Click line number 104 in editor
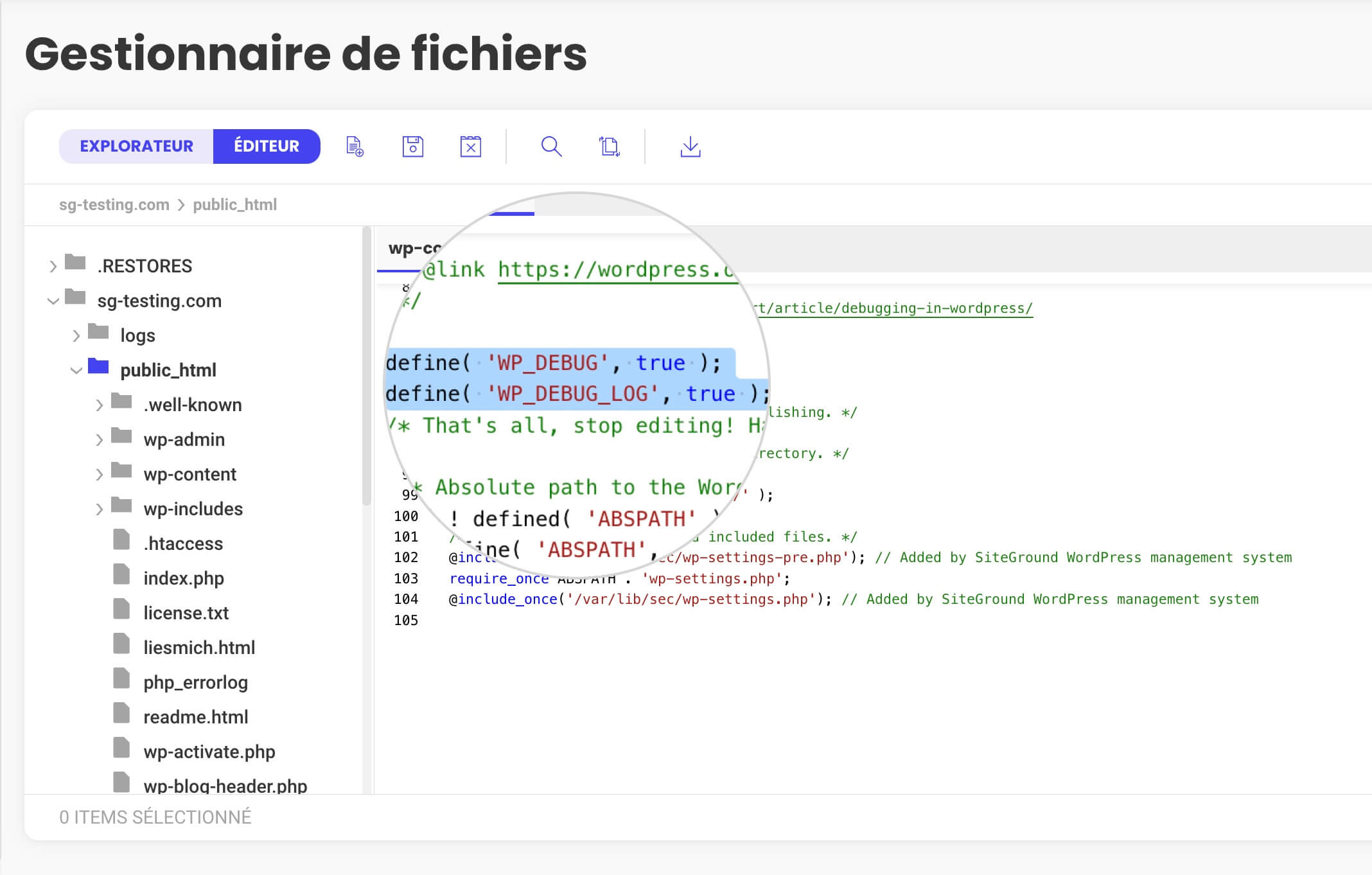The height and width of the screenshot is (875, 1372). 406,599
